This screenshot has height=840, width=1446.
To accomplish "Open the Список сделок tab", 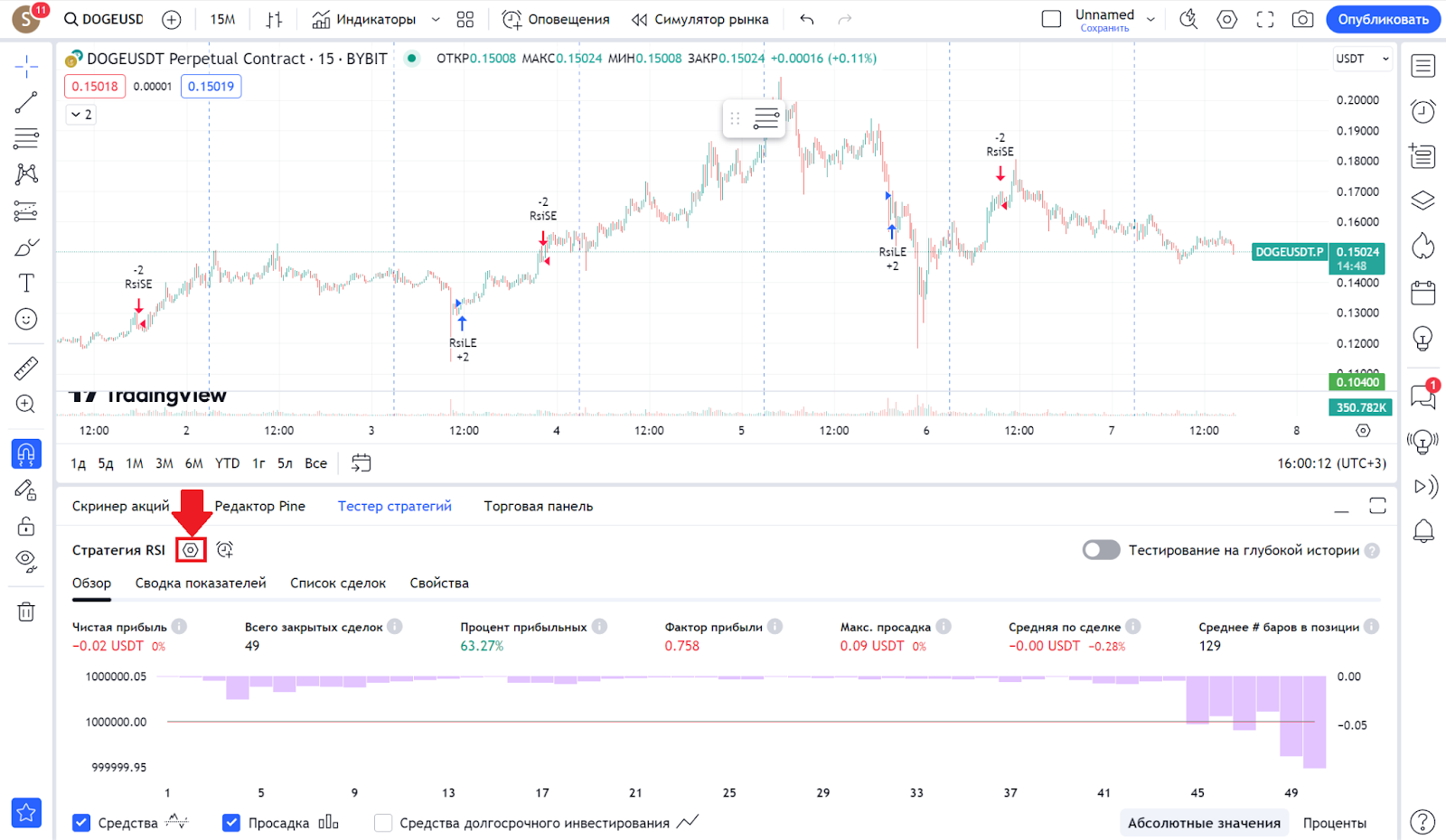I will pos(338,583).
